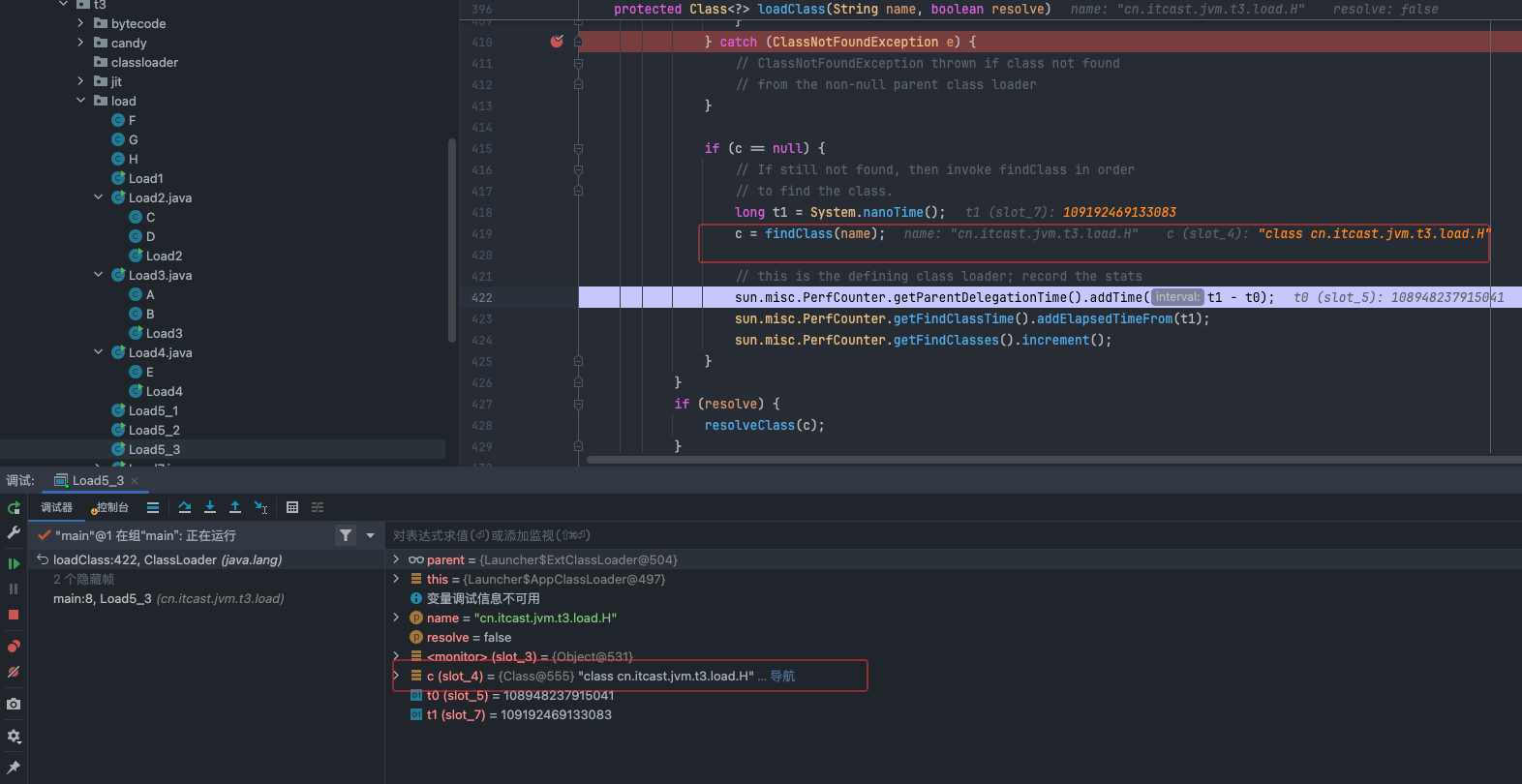Click the Rerun debug icon
This screenshot has width=1522, height=784.
tap(14, 508)
